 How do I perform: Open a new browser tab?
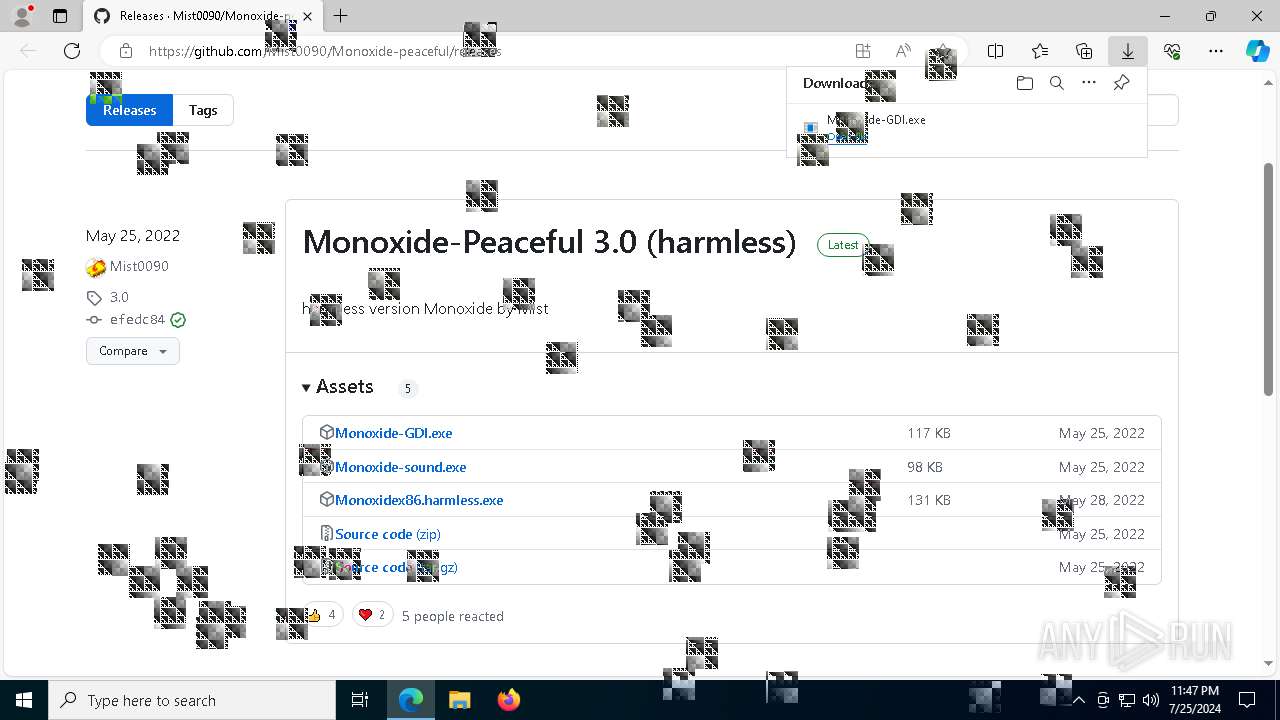point(341,16)
